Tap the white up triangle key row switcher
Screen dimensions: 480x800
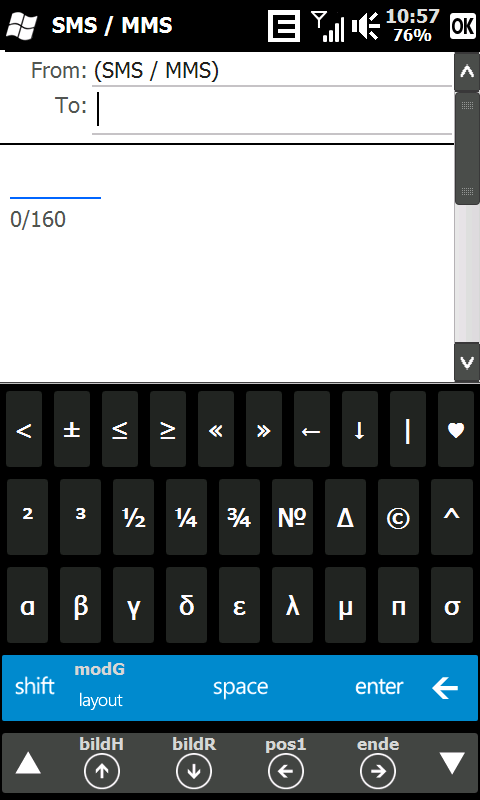[28, 763]
